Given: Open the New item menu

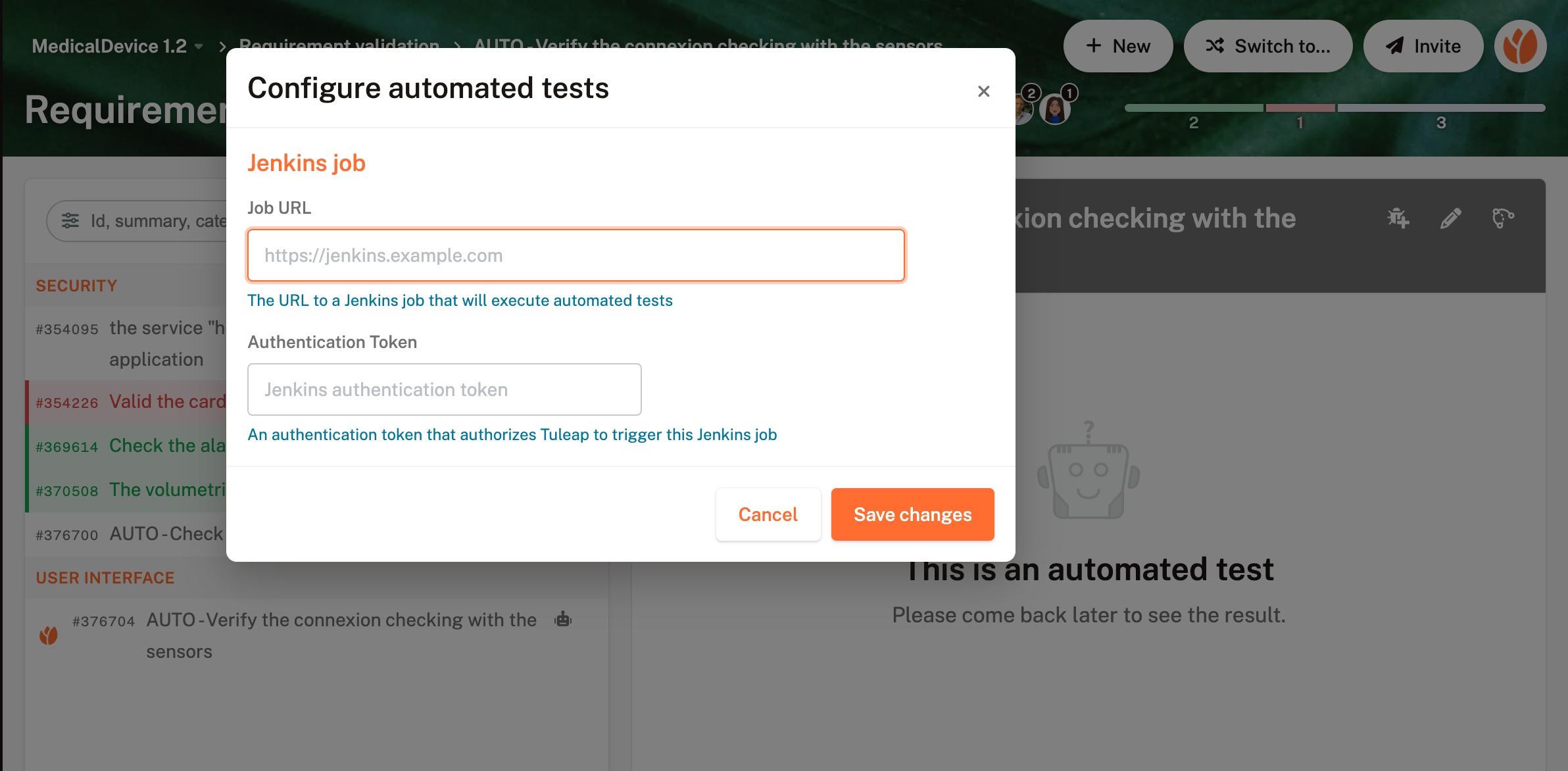Looking at the screenshot, I should click(x=1117, y=46).
